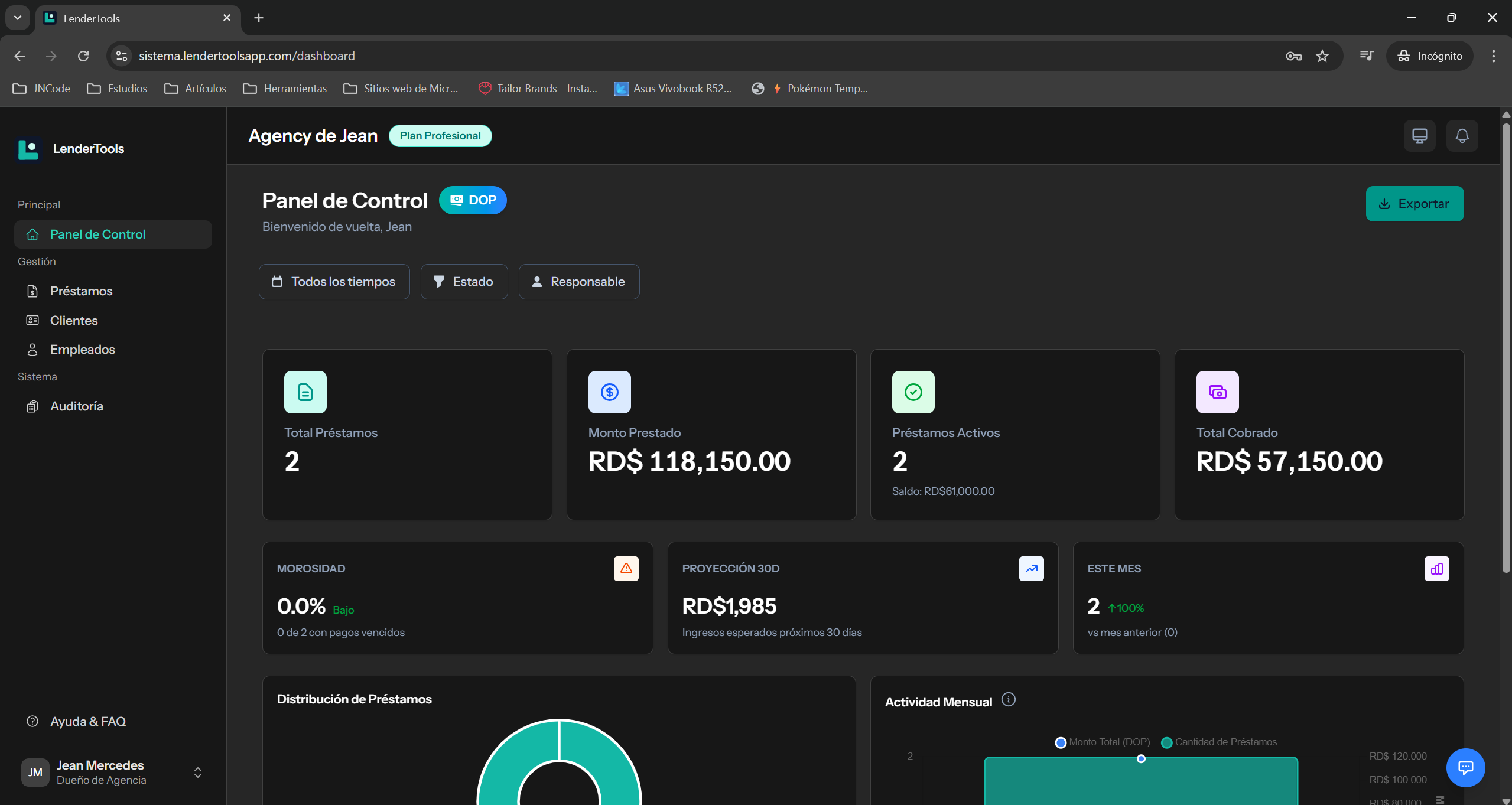Open the Auditoría section

(76, 406)
